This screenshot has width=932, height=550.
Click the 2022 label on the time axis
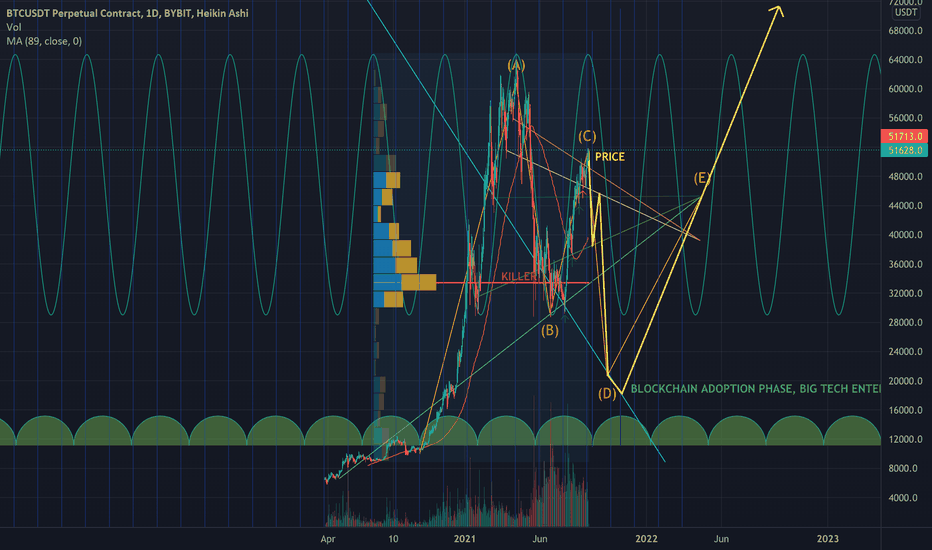[x=646, y=539]
